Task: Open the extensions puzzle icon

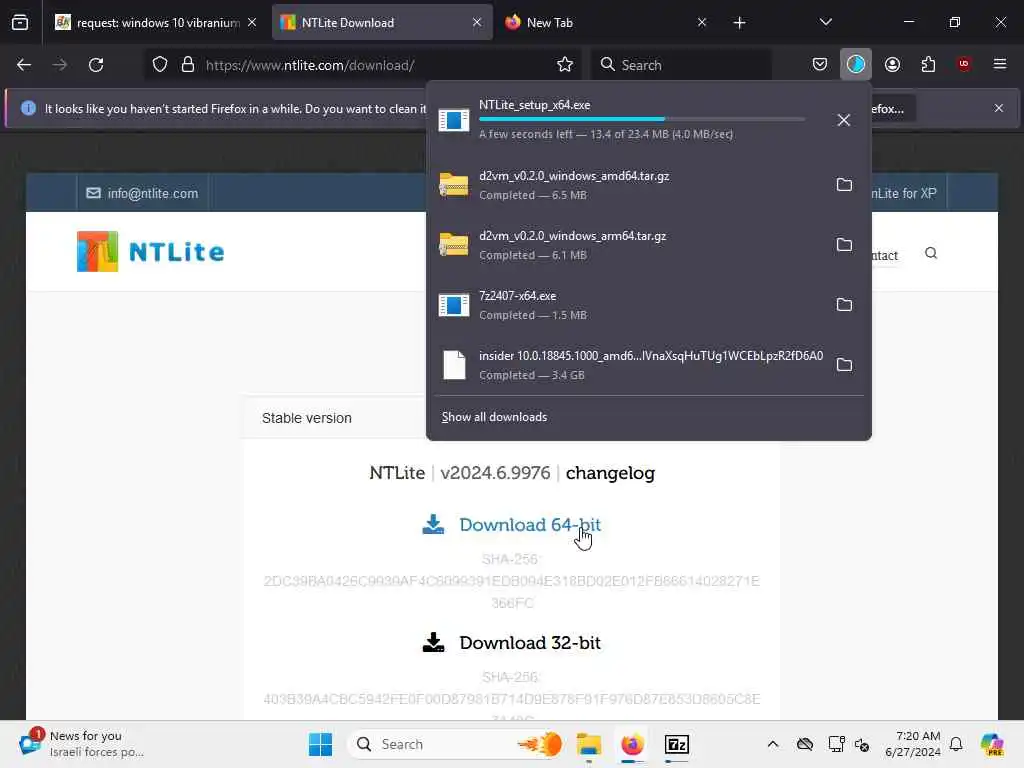Action: (928, 64)
